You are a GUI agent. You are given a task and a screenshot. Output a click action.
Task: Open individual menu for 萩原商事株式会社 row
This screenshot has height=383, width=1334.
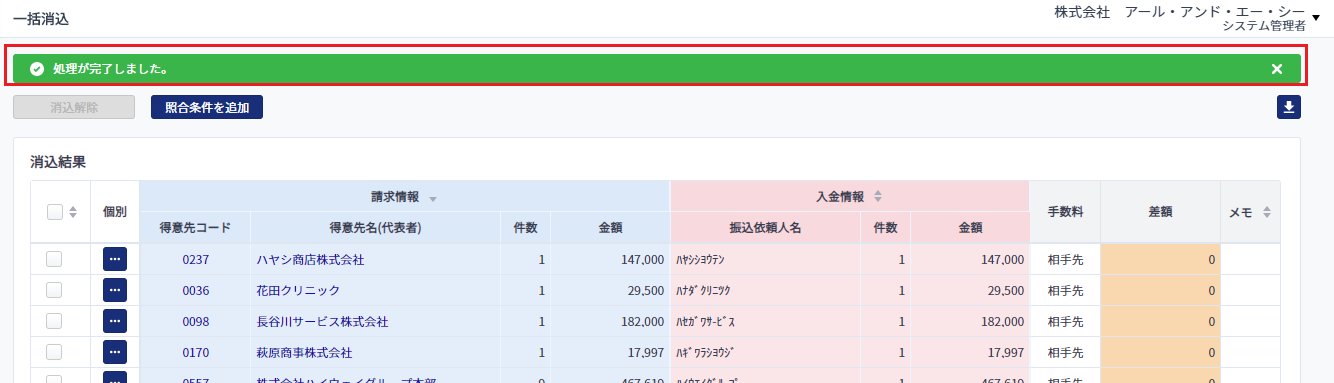point(115,352)
